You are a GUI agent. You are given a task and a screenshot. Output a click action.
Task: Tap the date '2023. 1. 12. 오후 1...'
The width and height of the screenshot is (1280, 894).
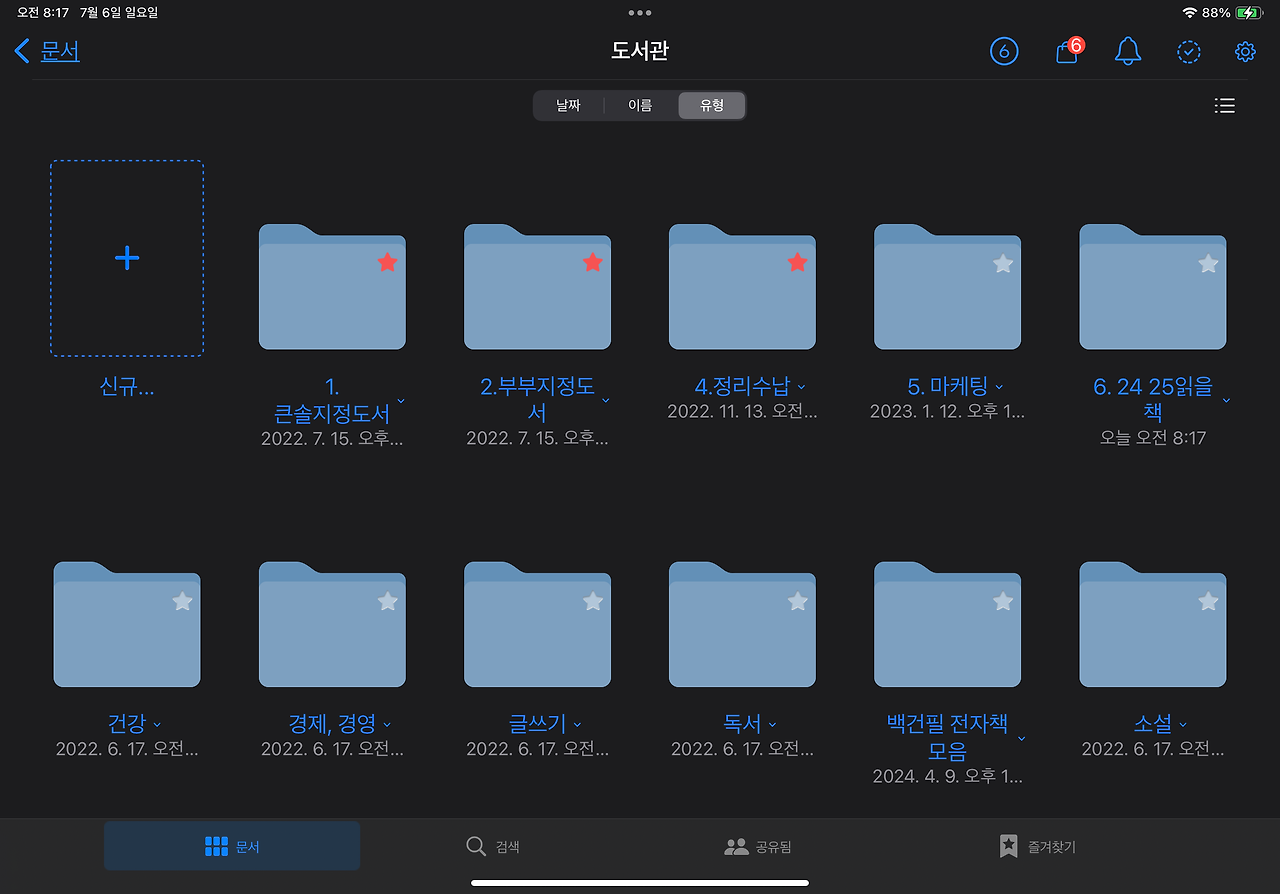coord(947,411)
